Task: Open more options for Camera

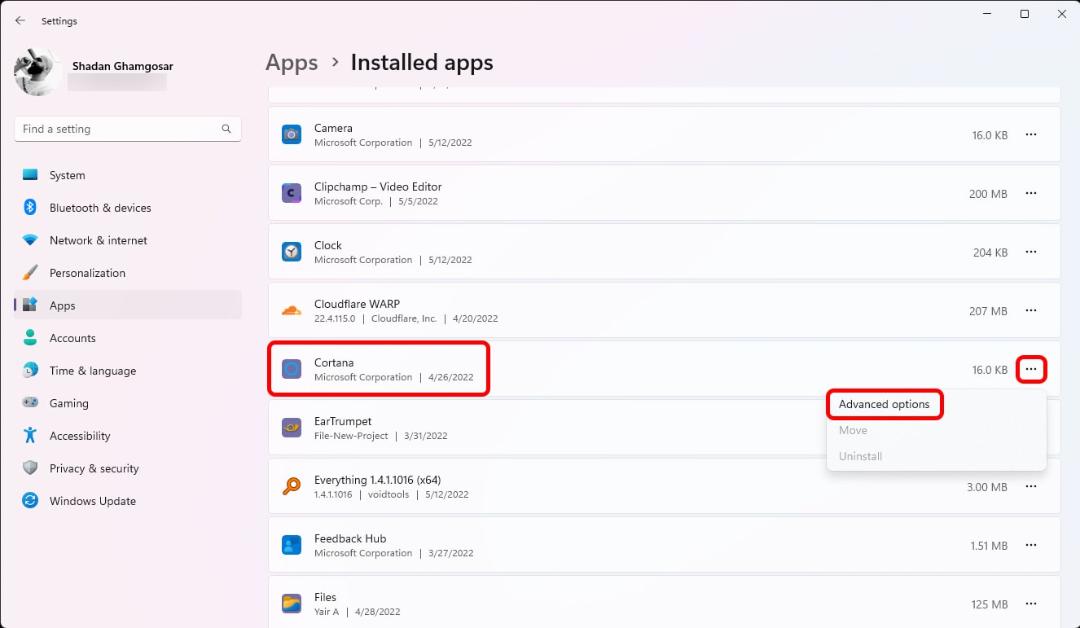Action: [1030, 134]
